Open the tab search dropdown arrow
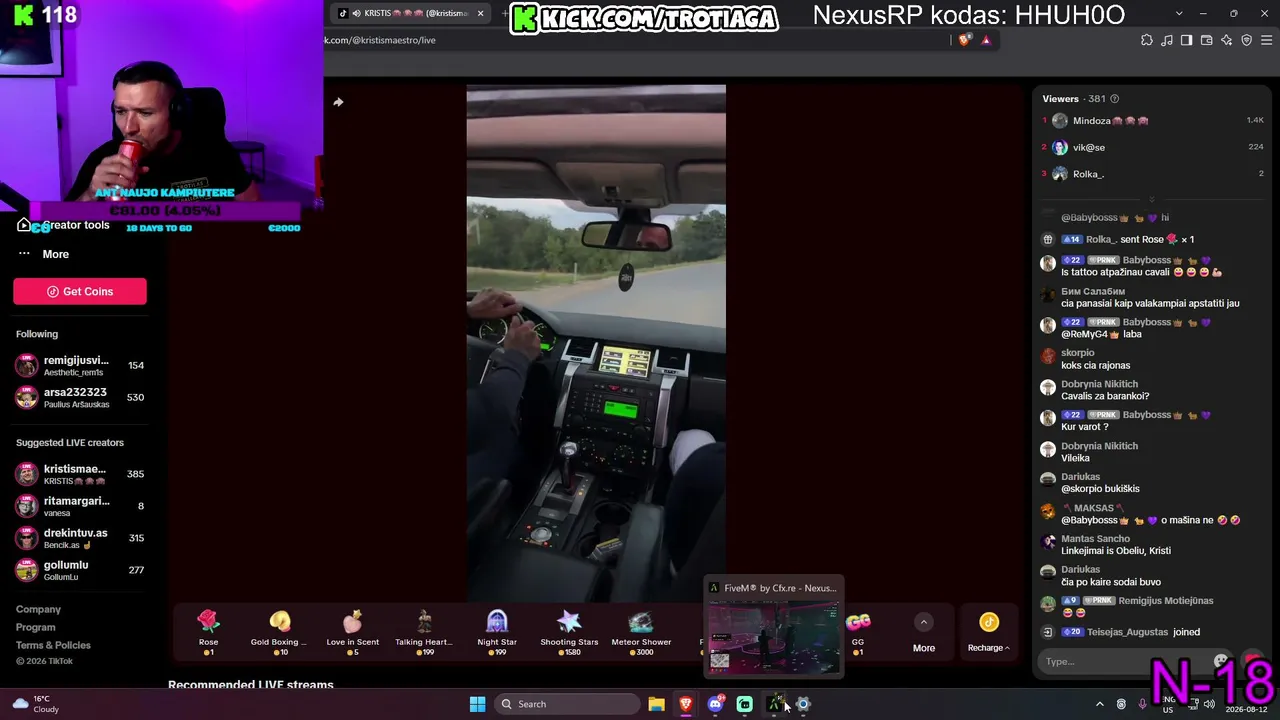The image size is (1280, 720). point(1179,13)
